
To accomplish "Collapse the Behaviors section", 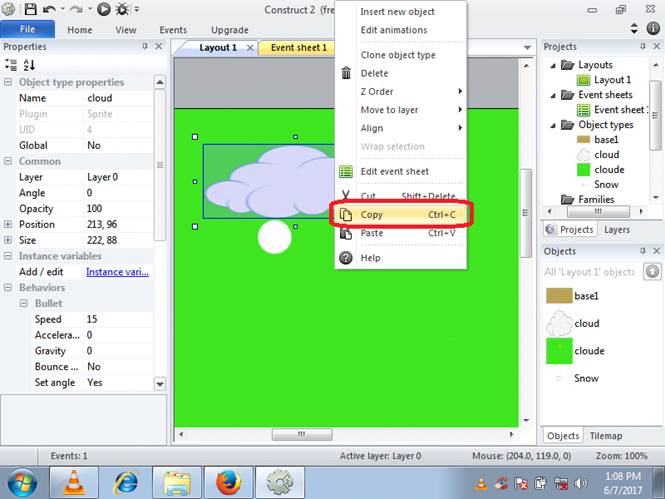I will tap(8, 287).
